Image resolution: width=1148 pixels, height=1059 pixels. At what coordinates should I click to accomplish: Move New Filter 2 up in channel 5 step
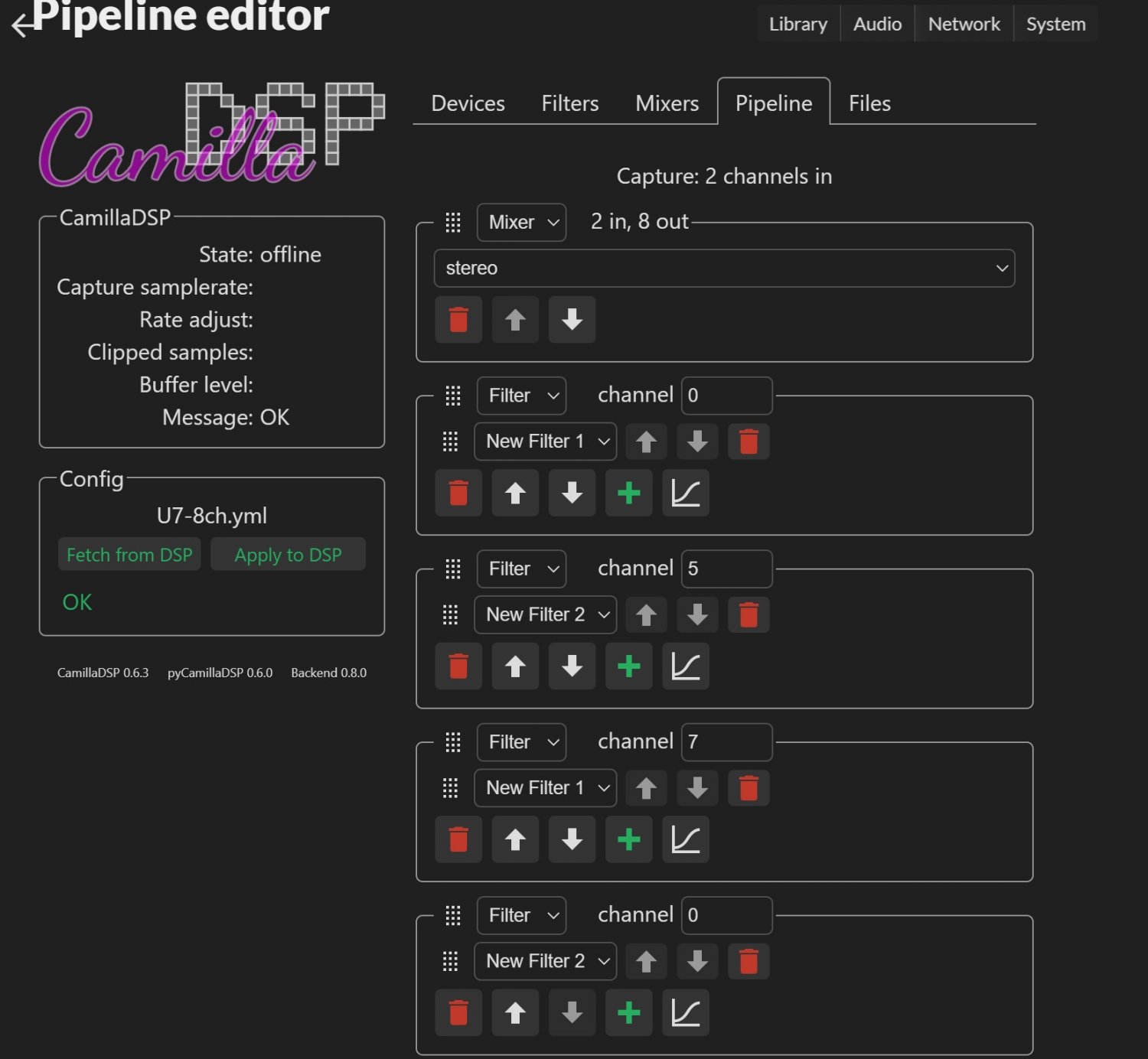pyautogui.click(x=646, y=615)
